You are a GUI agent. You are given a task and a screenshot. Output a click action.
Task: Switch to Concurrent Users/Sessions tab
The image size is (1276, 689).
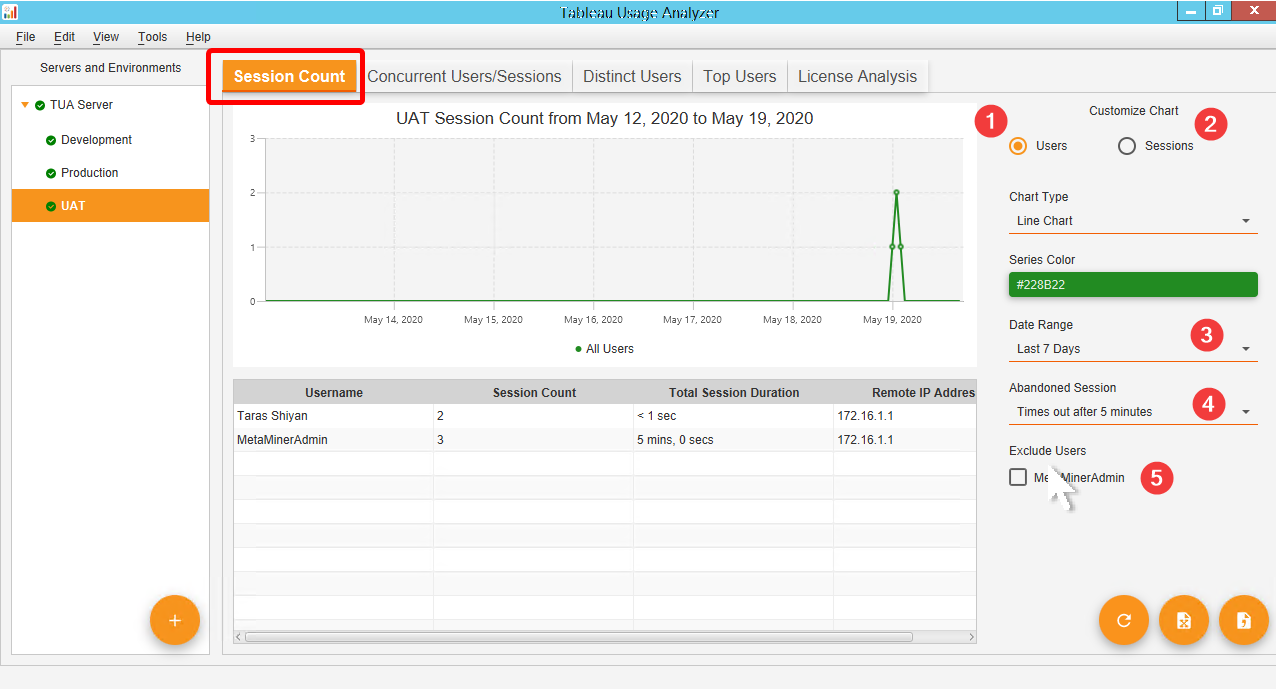[465, 76]
